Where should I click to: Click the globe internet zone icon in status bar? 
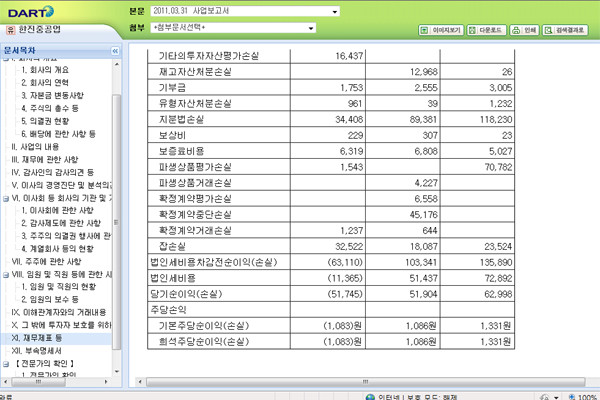pyautogui.click(x=370, y=397)
